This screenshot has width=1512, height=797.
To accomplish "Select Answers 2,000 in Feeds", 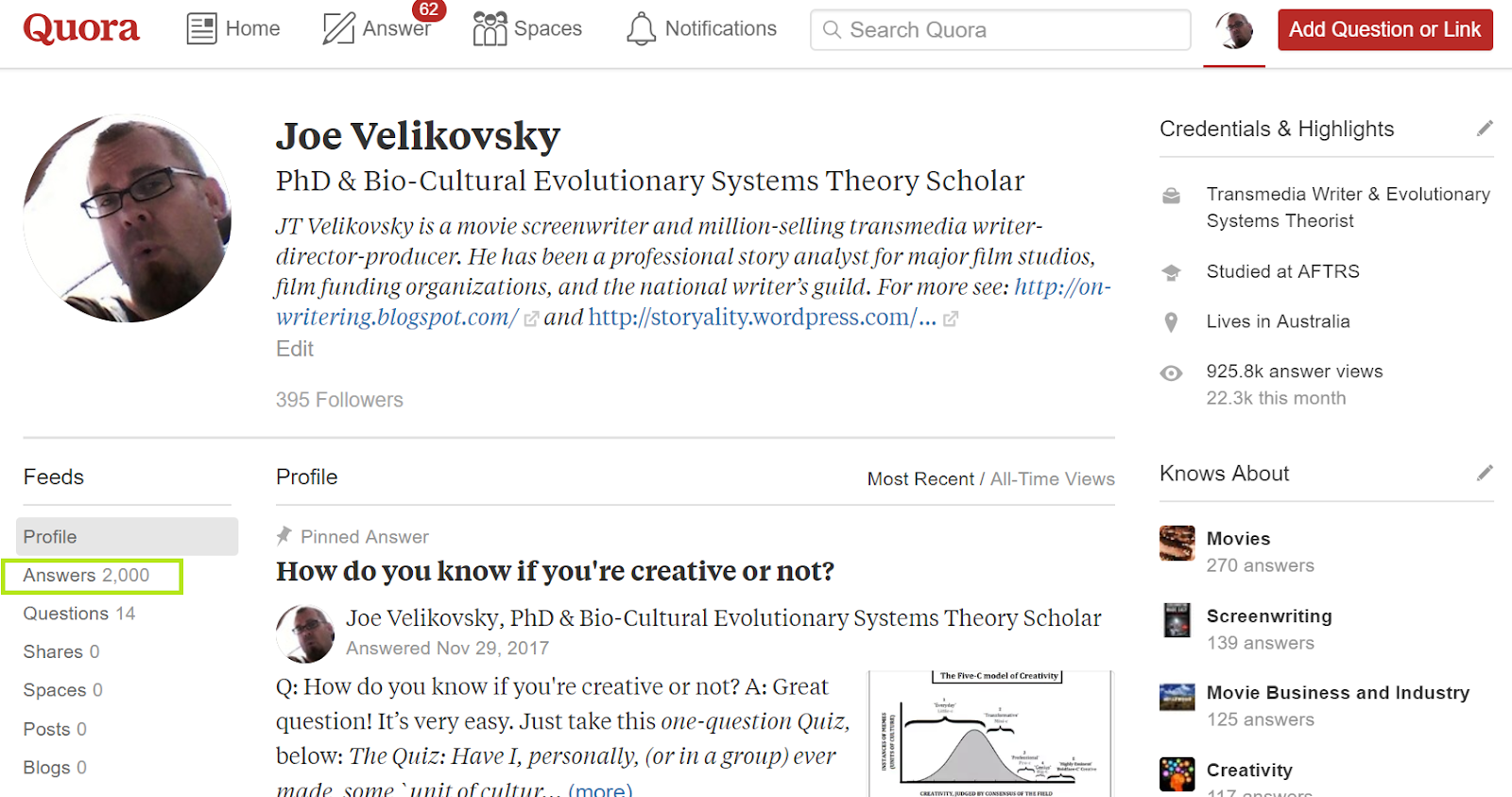I will click(x=86, y=575).
